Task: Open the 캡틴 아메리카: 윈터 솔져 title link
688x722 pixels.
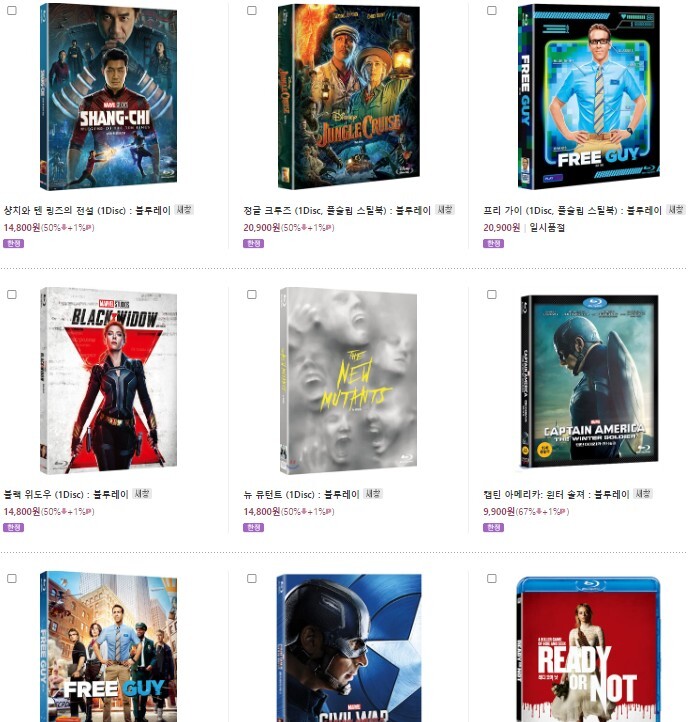Action: tap(556, 495)
